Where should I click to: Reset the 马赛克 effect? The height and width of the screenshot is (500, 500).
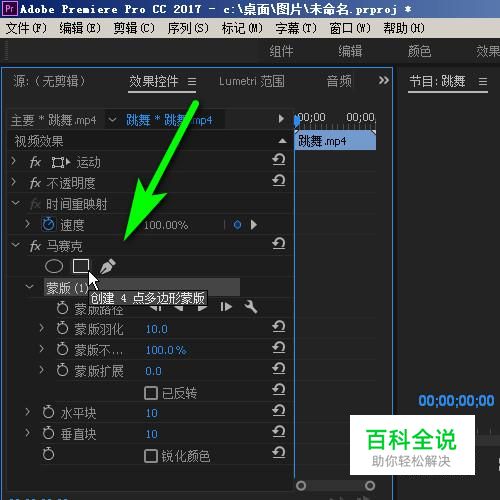pyautogui.click(x=279, y=243)
